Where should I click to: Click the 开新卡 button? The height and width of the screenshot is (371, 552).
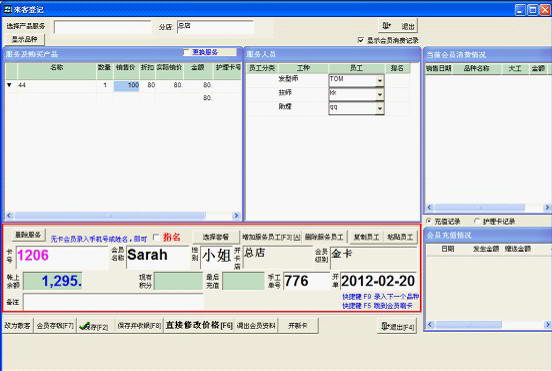(x=298, y=326)
